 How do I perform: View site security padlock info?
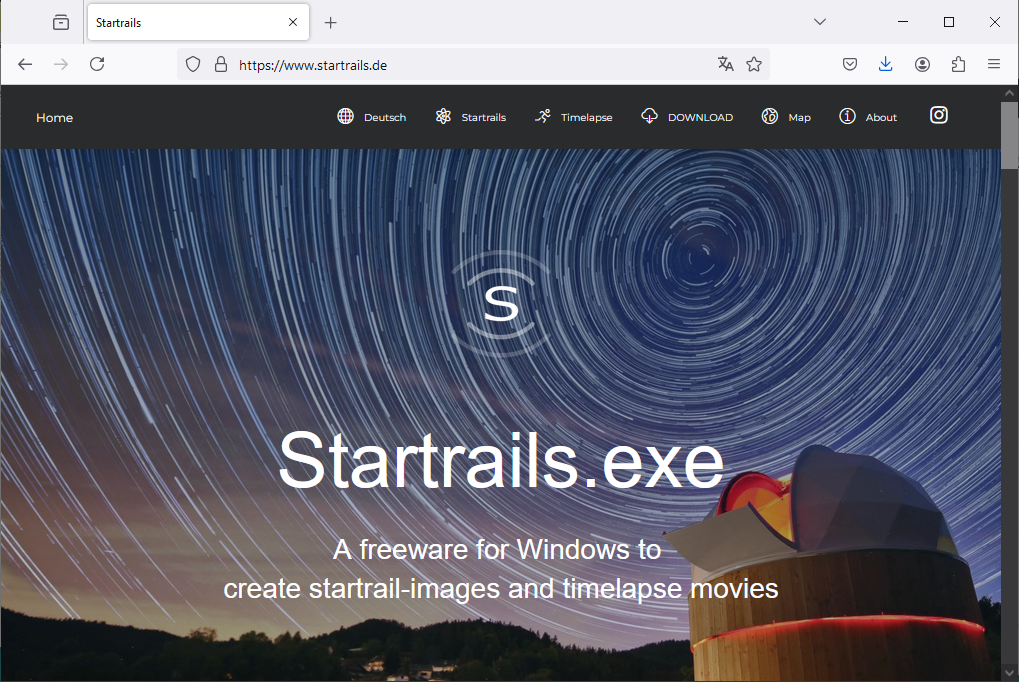click(x=221, y=64)
